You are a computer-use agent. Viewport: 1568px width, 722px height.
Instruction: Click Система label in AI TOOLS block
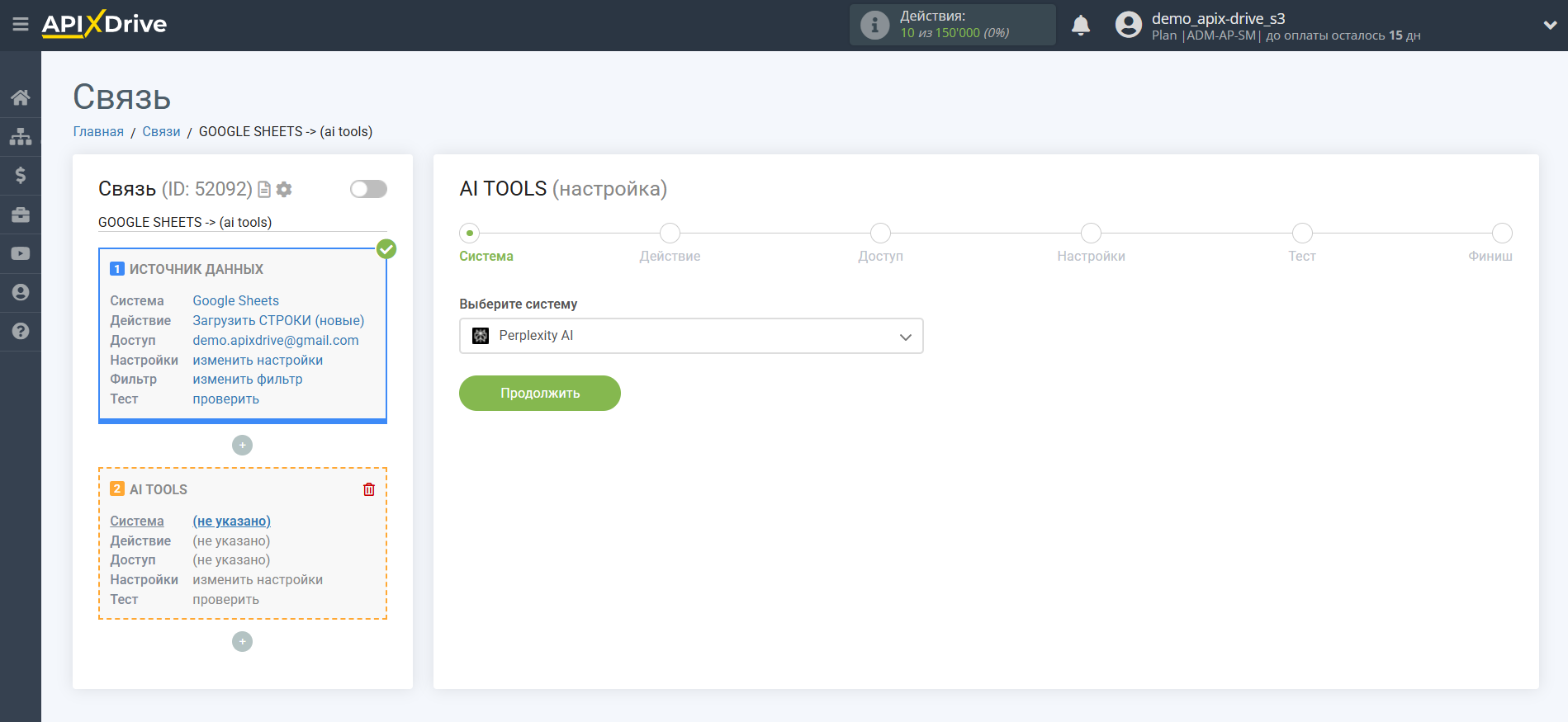[x=137, y=521]
